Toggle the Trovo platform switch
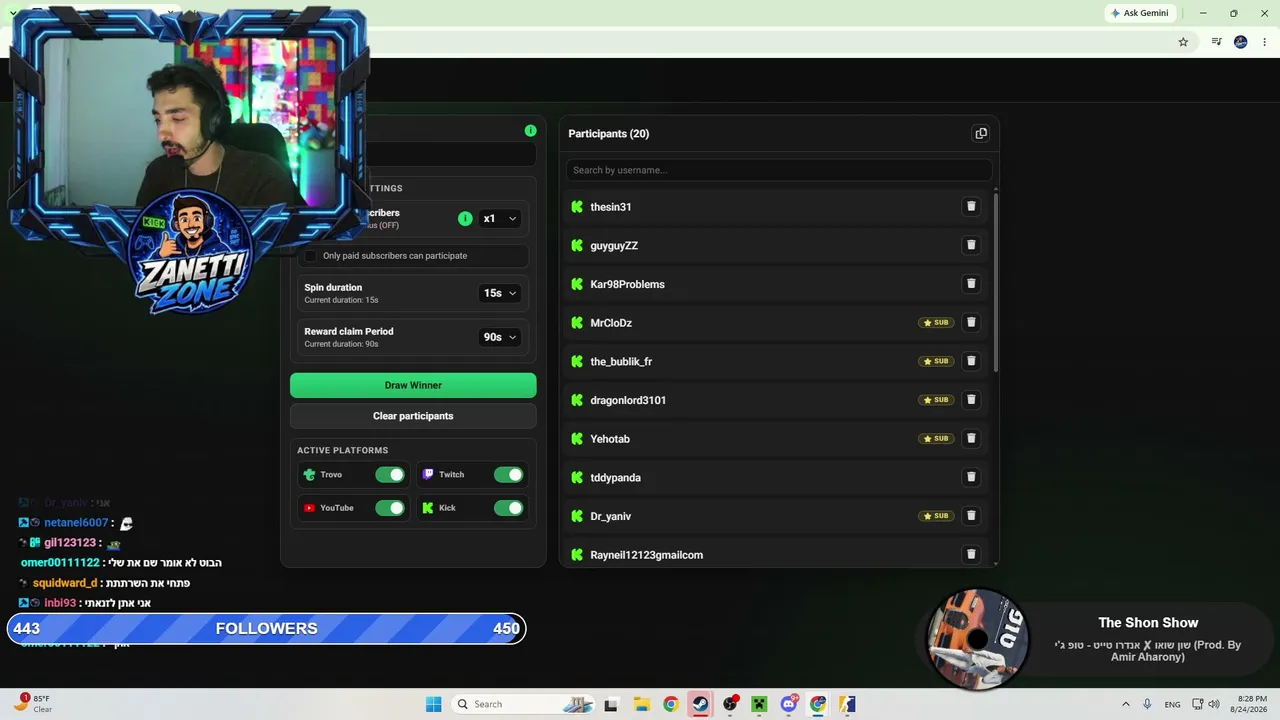 tap(390, 475)
